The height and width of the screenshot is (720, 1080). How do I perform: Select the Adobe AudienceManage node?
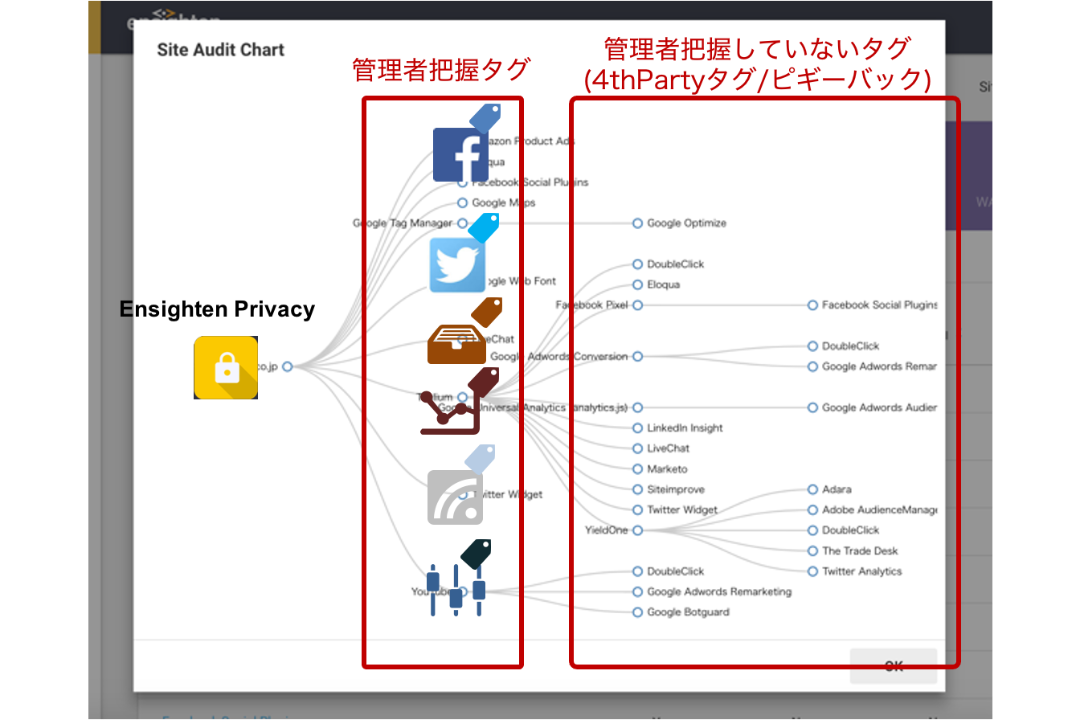[x=813, y=510]
